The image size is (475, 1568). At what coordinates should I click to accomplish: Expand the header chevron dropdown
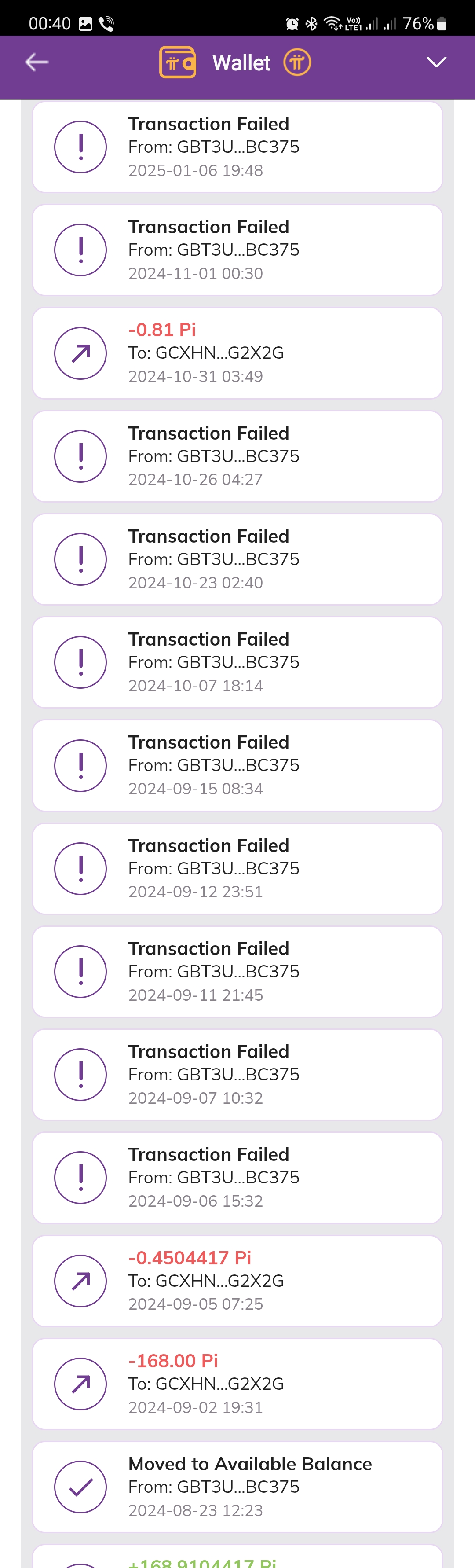pos(437,62)
